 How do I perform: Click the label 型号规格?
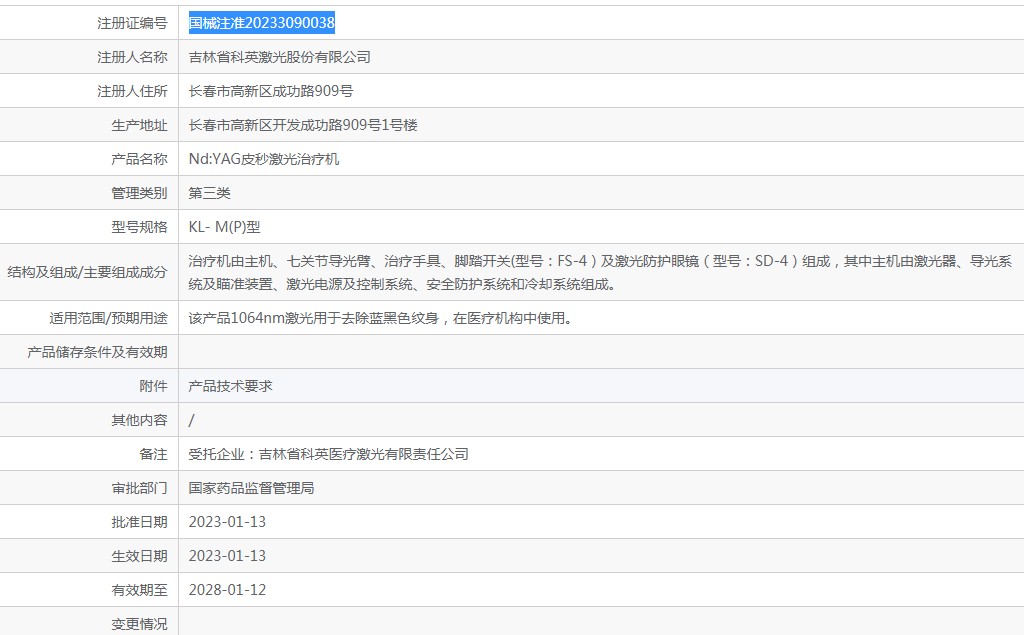click(x=140, y=227)
